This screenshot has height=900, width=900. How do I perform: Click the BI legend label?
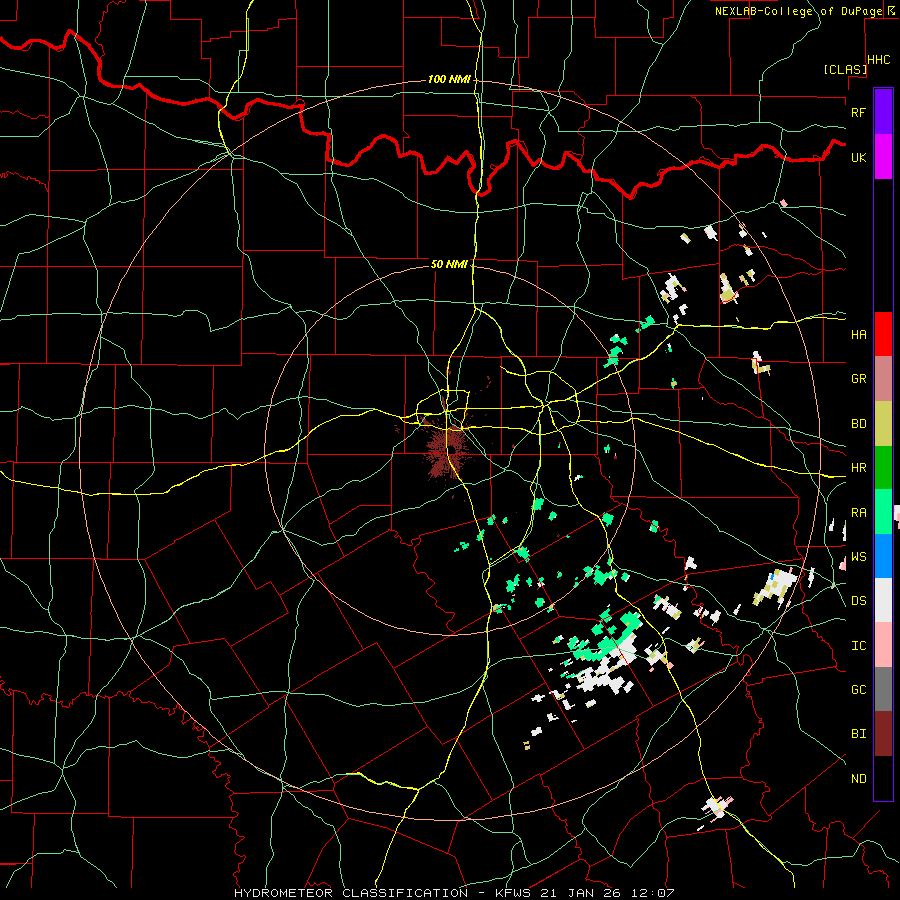pyautogui.click(x=858, y=734)
